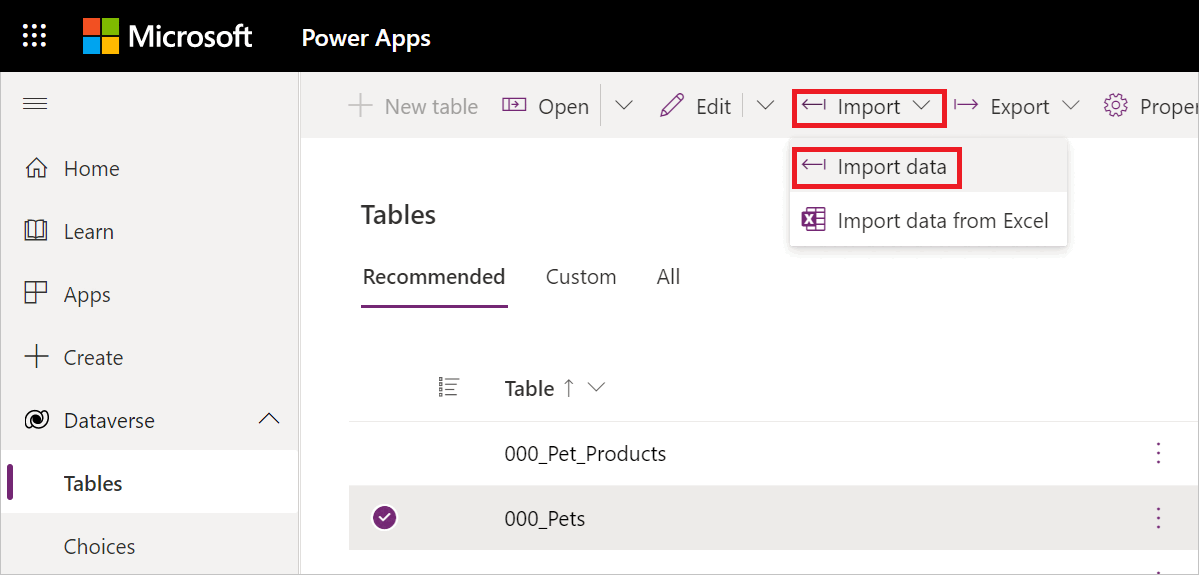The image size is (1199, 575).
Task: Click the Properties gear icon
Action: (1116, 106)
